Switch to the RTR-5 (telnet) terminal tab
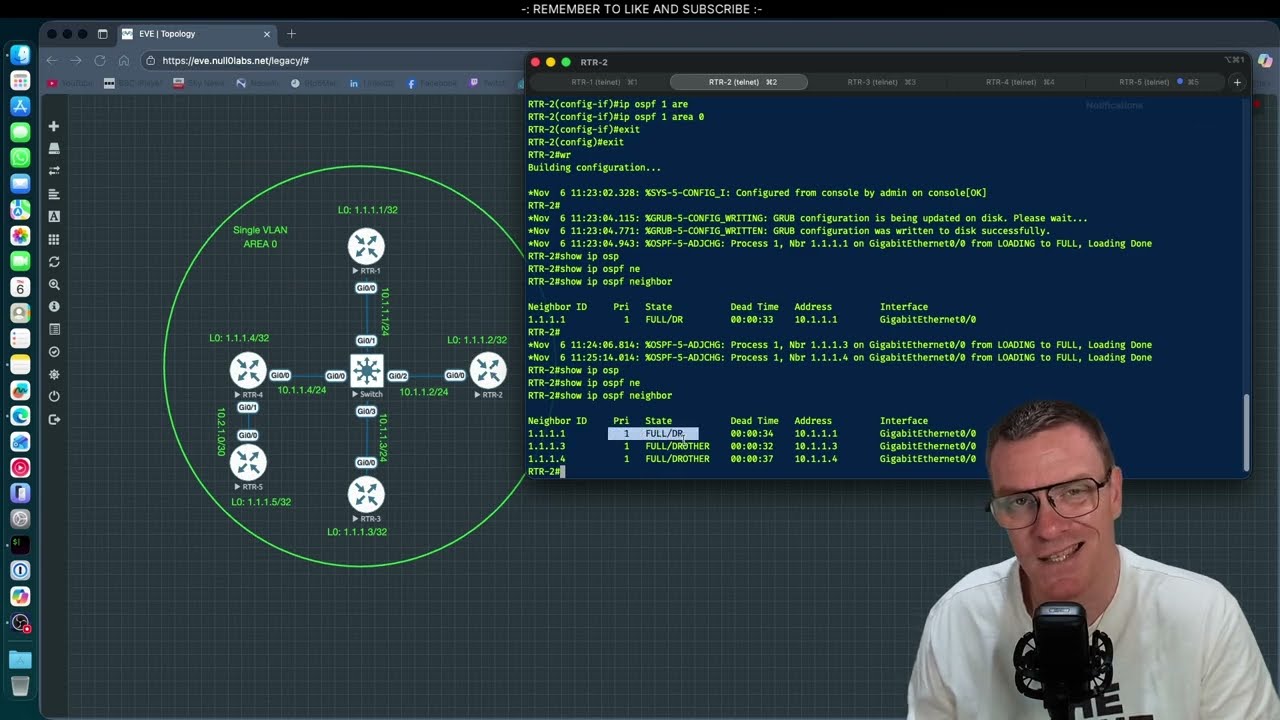Screen dimensions: 1280x720 pyautogui.click(x=1158, y=82)
